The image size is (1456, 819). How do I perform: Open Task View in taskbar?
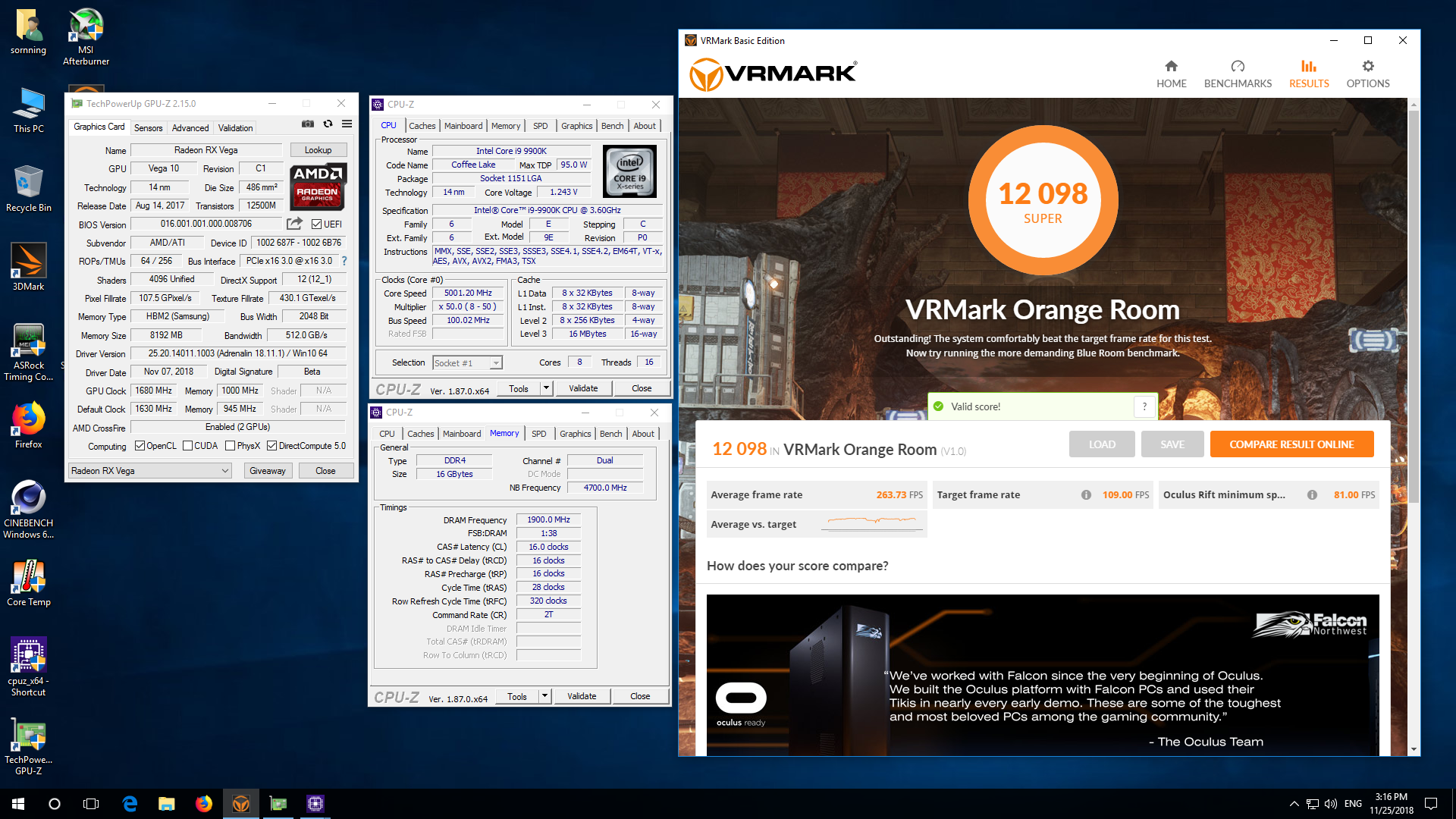pyautogui.click(x=91, y=804)
